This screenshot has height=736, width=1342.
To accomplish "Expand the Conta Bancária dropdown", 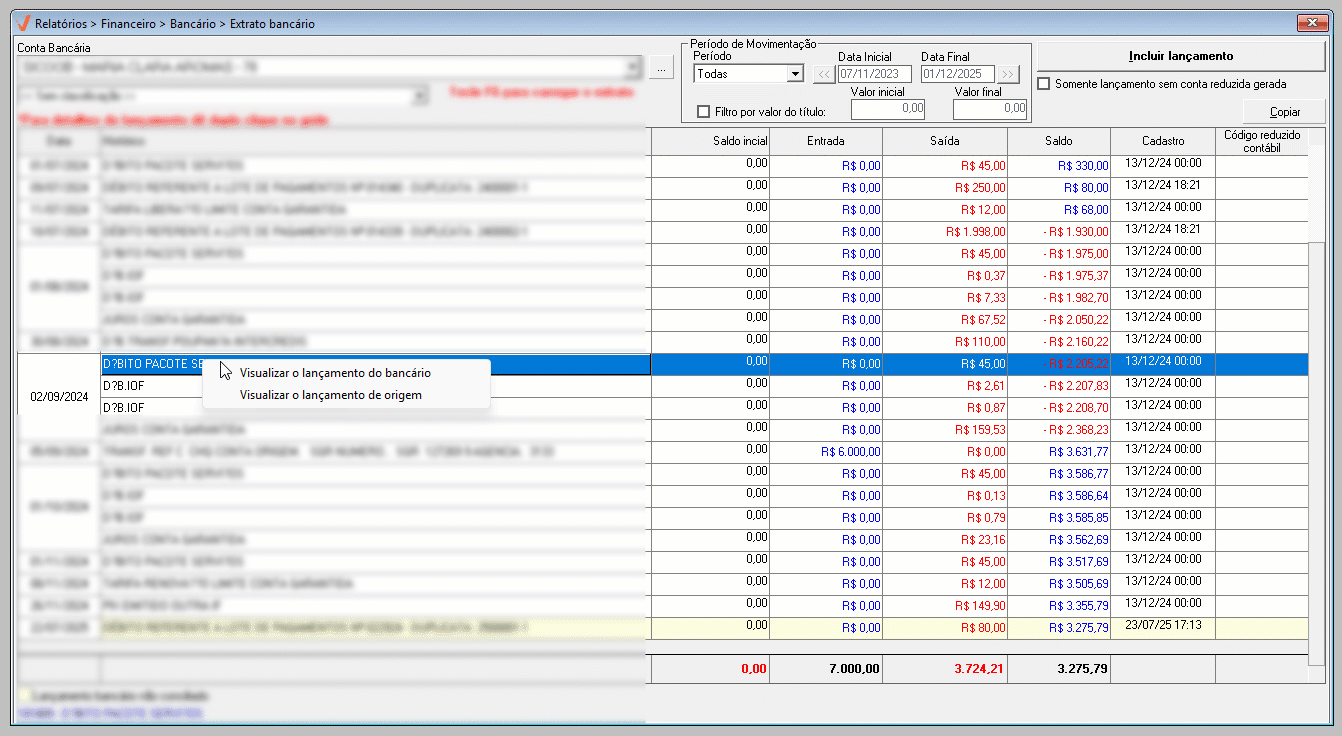I will tap(632, 68).
